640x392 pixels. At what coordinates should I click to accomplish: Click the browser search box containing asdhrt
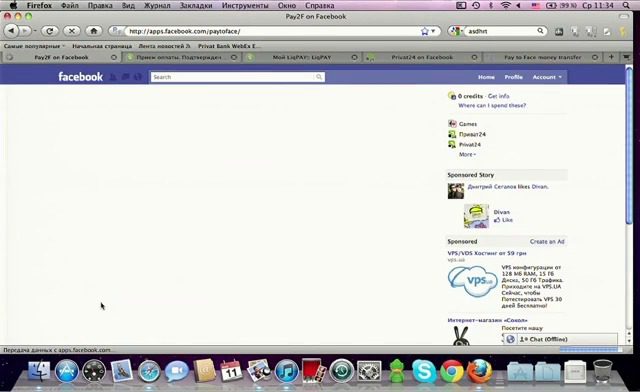click(500, 31)
